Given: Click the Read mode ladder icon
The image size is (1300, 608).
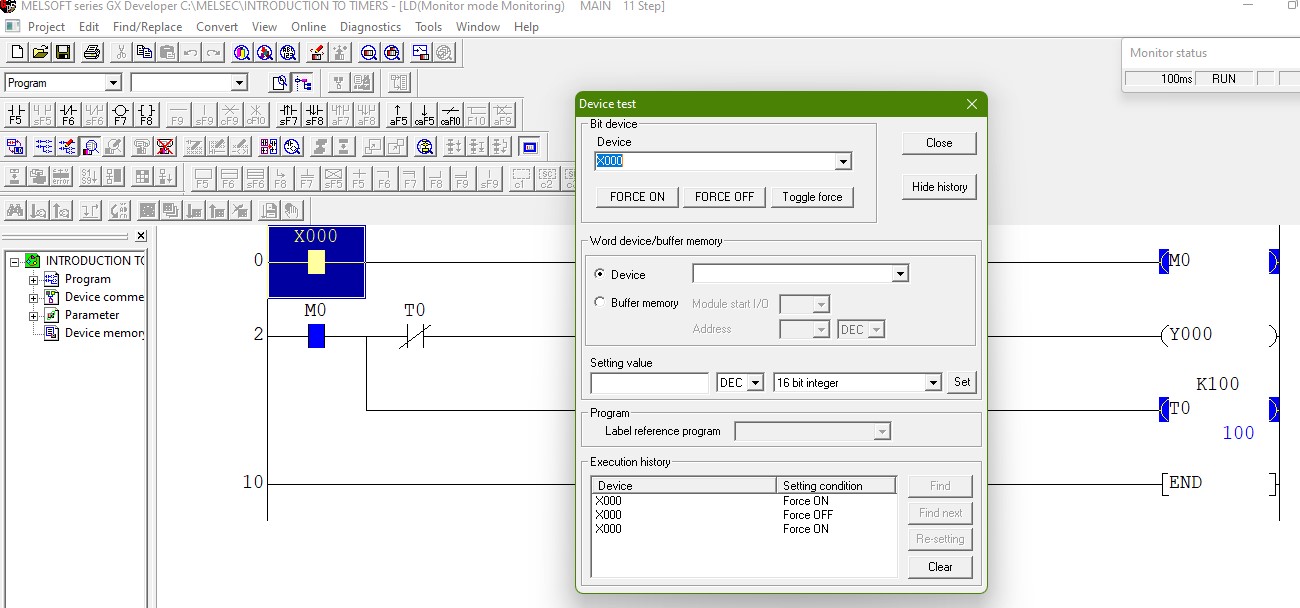Looking at the screenshot, I should [x=44, y=146].
